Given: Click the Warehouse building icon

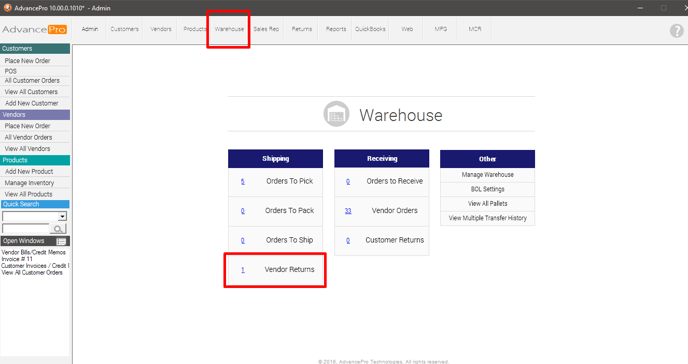Looking at the screenshot, I should click(x=336, y=114).
